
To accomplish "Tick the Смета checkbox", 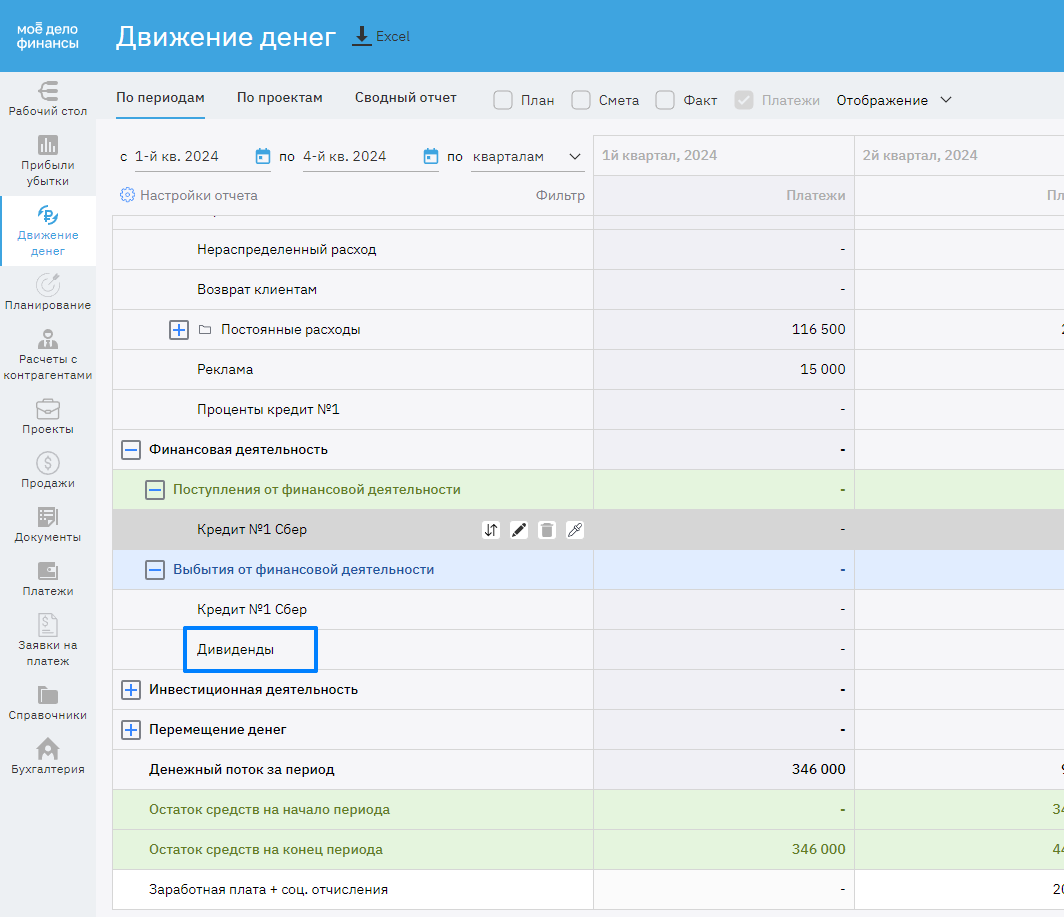I will click(x=581, y=100).
